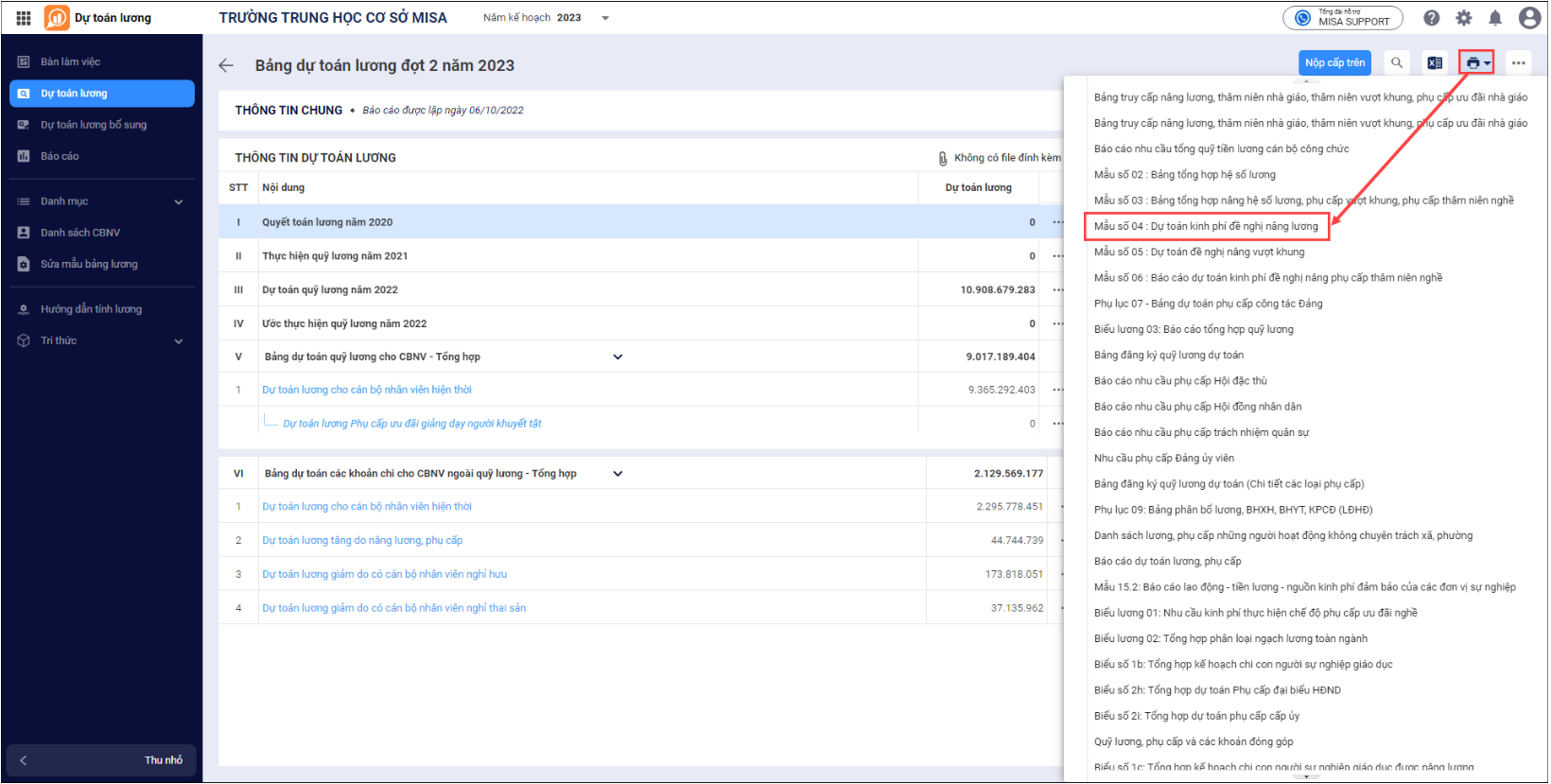Click the Hướng dẫn tính lương sidebar icon
The width and height of the screenshot is (1551, 784).
[24, 309]
